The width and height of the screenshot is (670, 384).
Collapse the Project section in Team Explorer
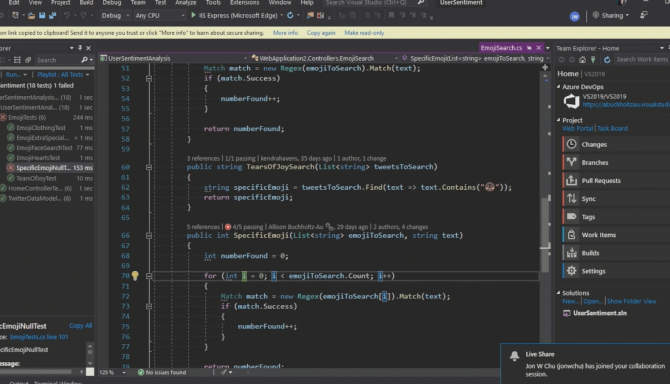(558, 120)
